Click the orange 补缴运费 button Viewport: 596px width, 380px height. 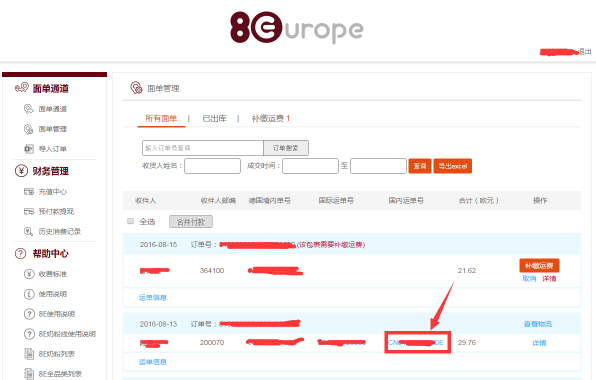(539, 266)
